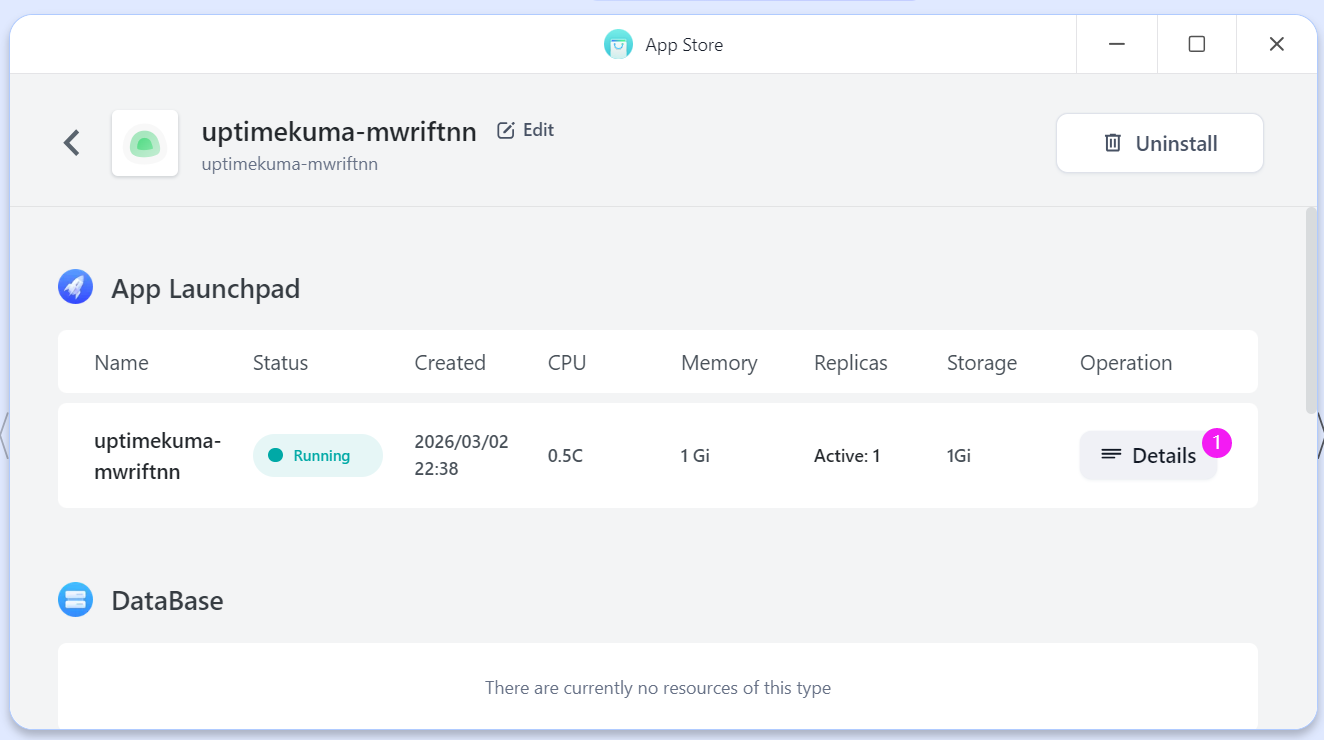Click the pink notification badge showing 1

click(x=1216, y=442)
